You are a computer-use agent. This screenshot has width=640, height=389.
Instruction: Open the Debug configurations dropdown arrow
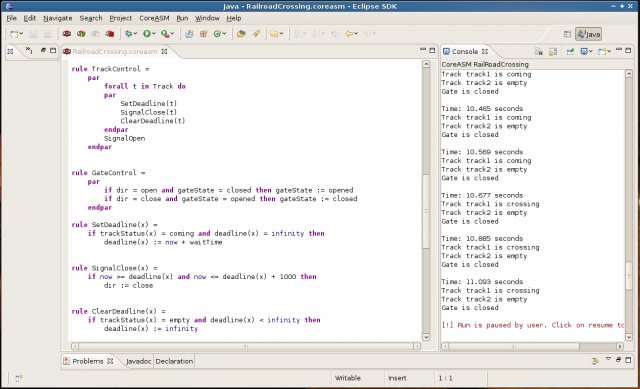tap(136, 34)
